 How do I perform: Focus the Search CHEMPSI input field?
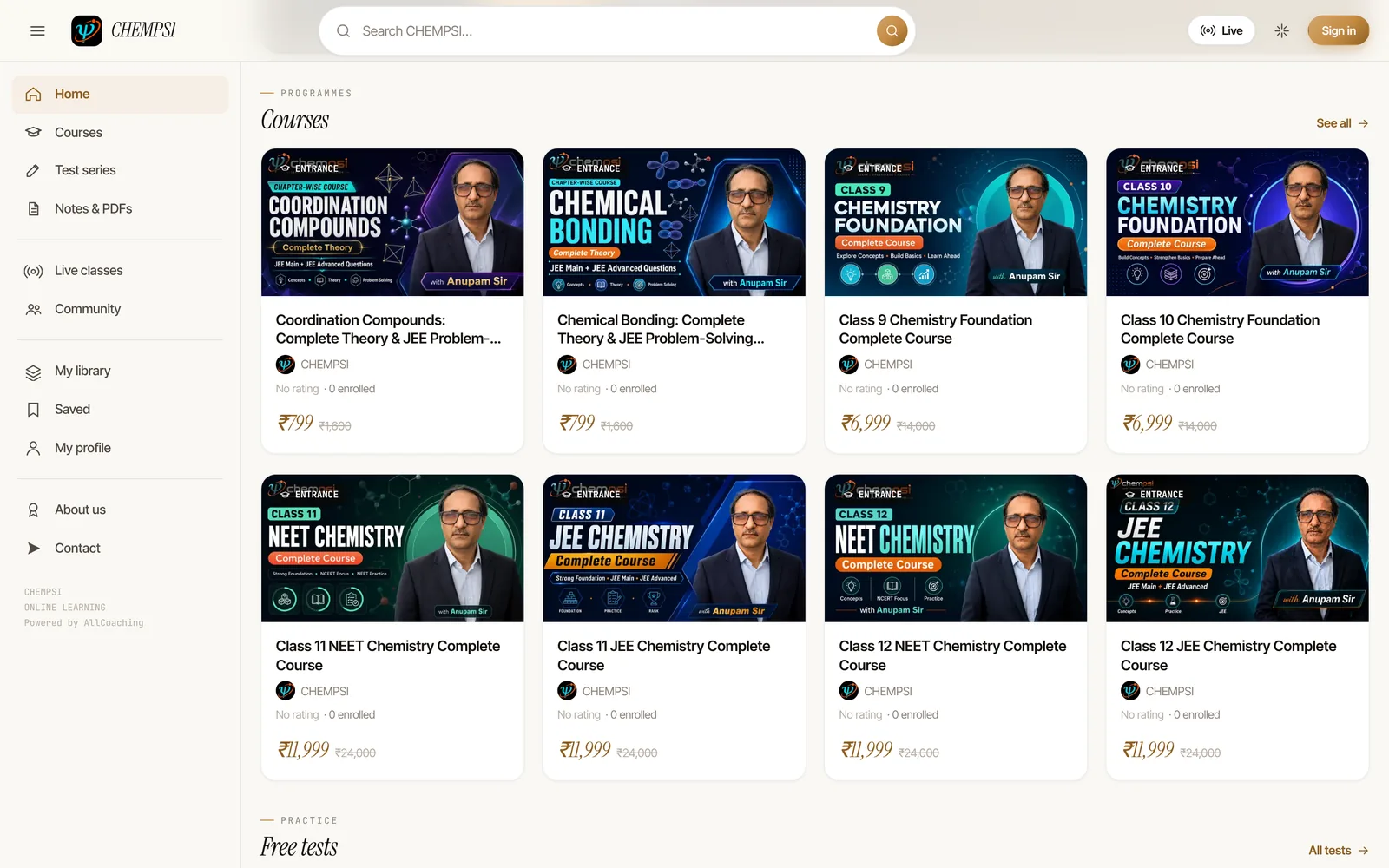616,31
